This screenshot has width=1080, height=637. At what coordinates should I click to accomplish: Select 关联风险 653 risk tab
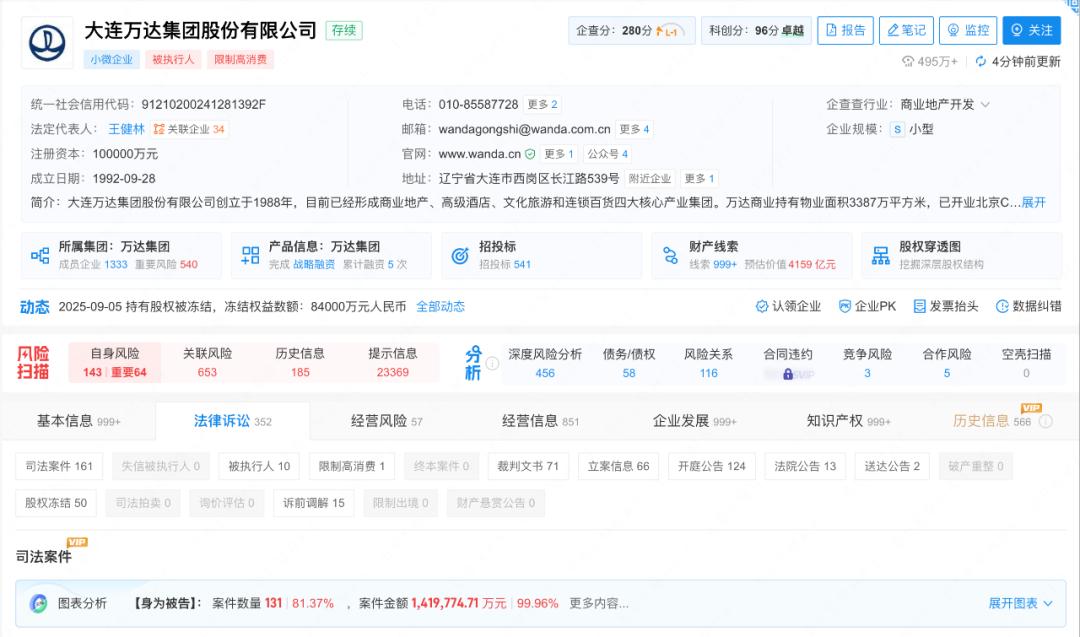pyautogui.click(x=207, y=362)
